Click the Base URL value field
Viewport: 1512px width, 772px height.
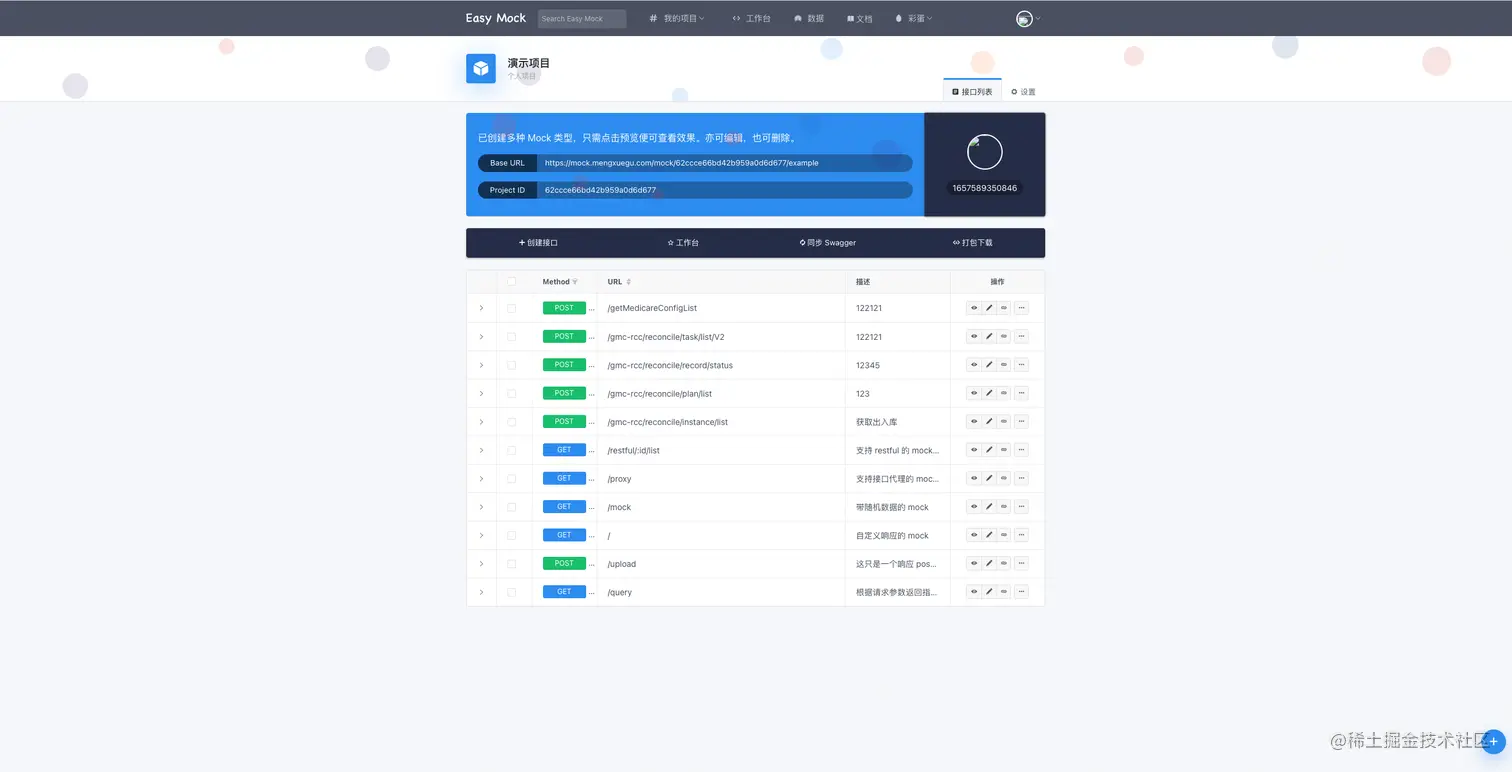(x=725, y=163)
